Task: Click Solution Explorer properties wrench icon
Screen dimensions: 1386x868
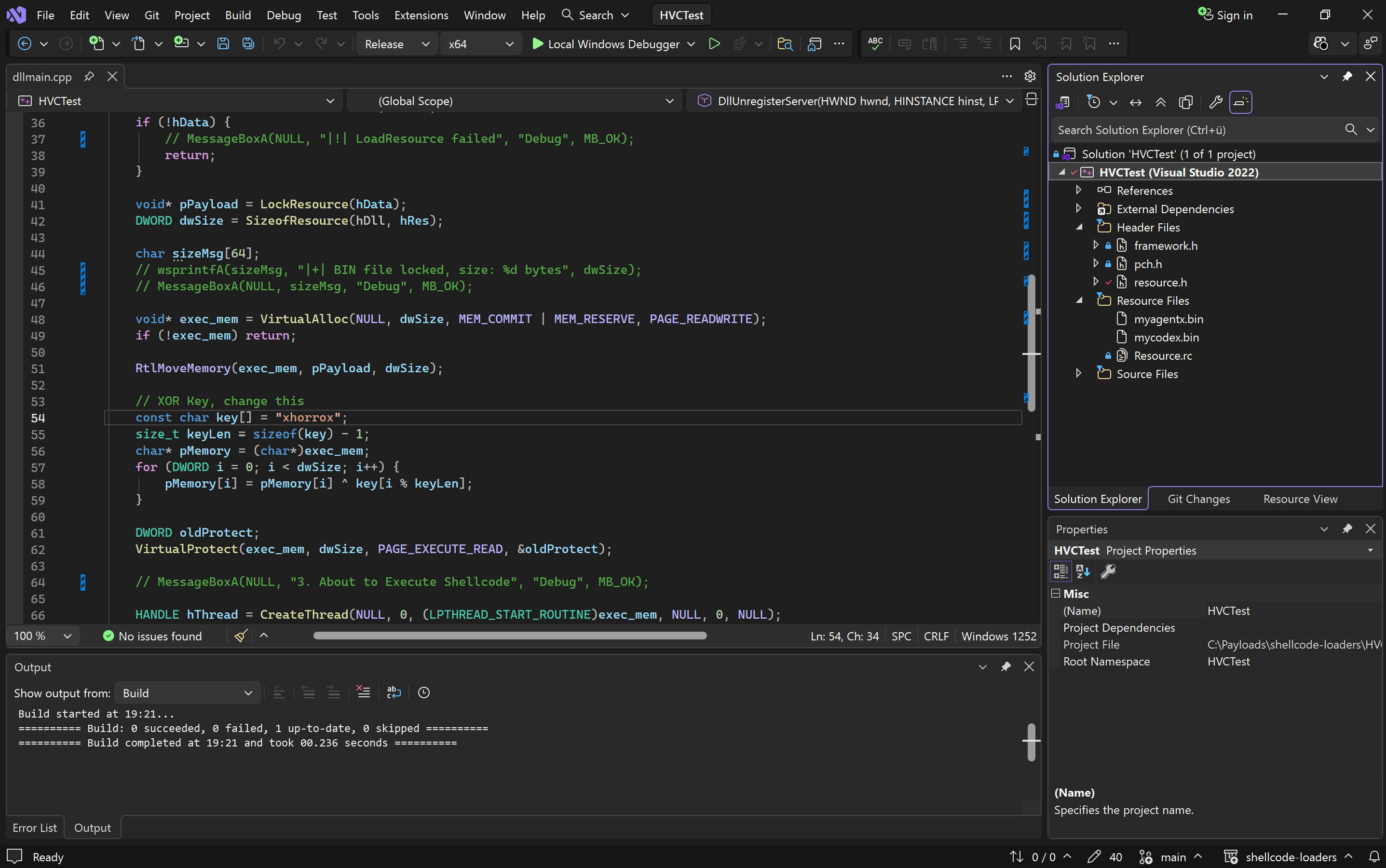Action: pos(1215,102)
